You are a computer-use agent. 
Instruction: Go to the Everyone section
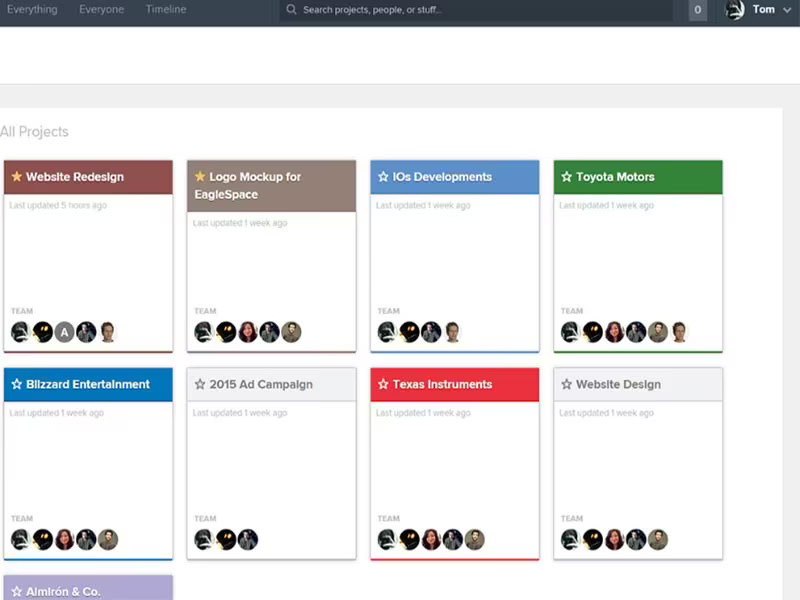[101, 9]
